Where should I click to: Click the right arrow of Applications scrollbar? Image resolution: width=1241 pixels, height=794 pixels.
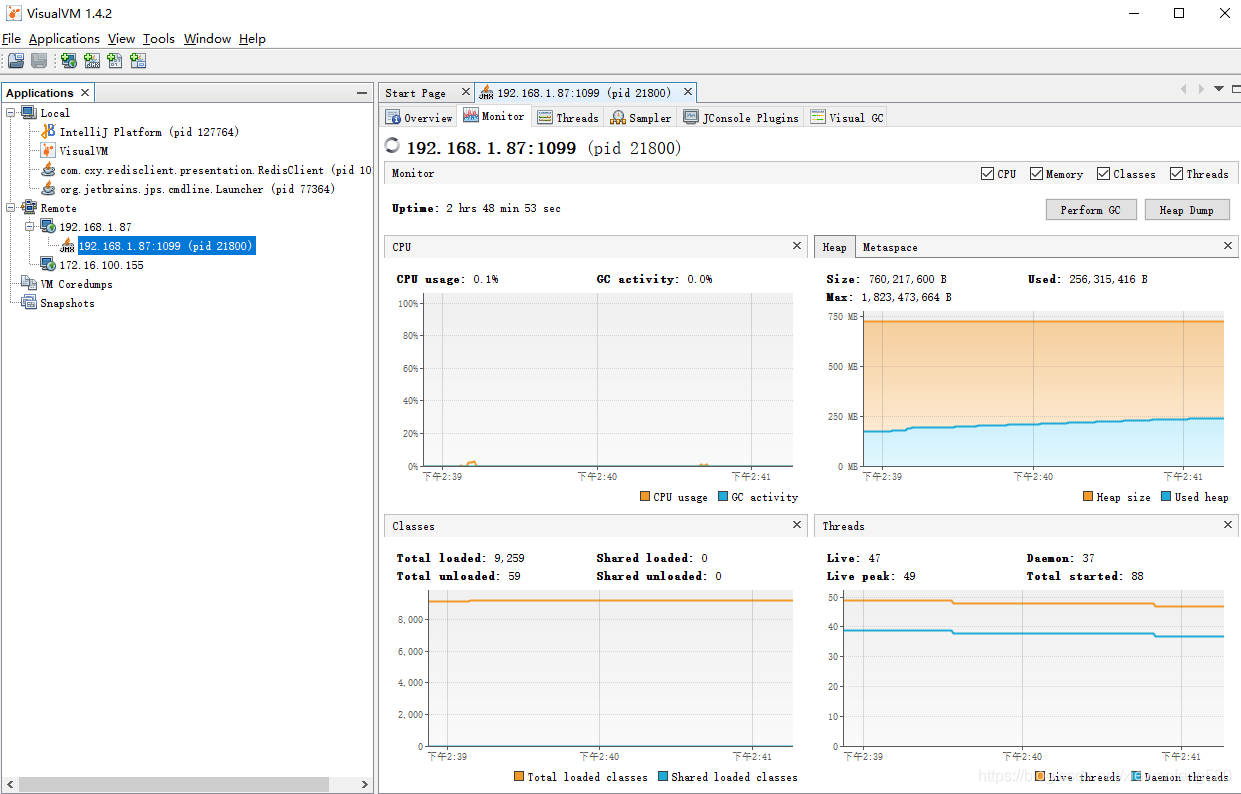pyautogui.click(x=364, y=785)
